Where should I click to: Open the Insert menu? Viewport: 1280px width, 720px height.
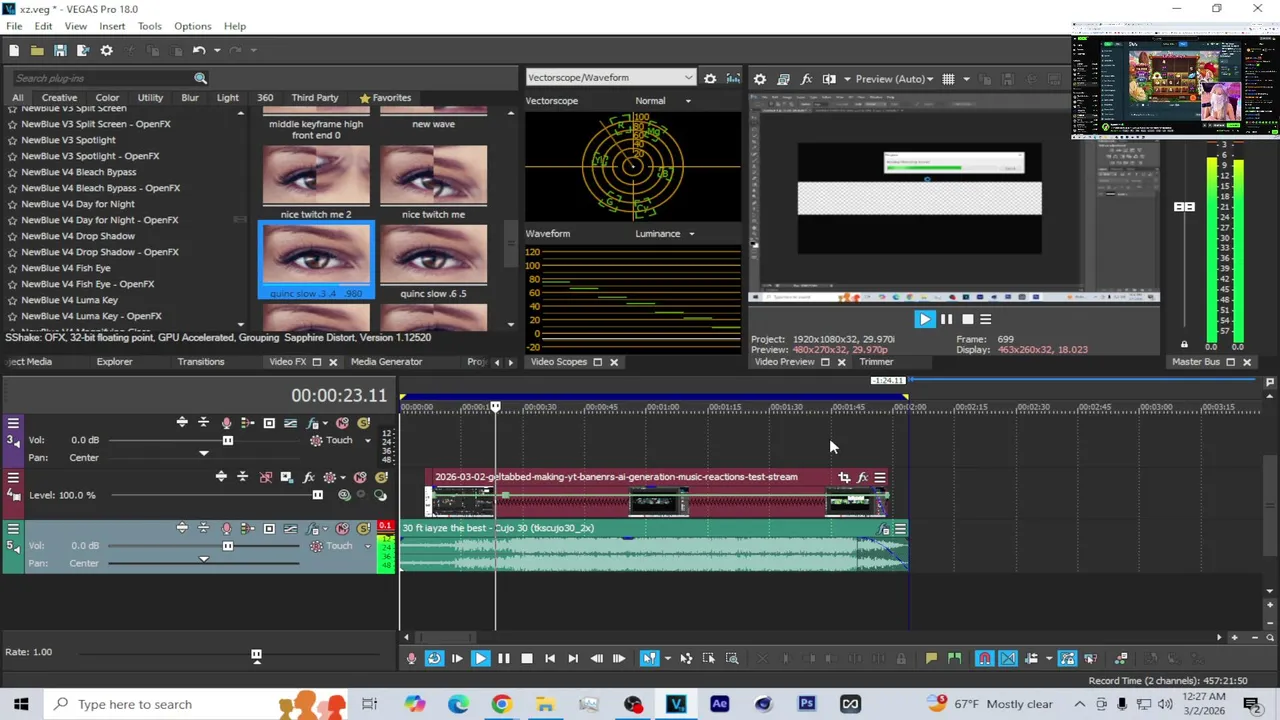112,26
